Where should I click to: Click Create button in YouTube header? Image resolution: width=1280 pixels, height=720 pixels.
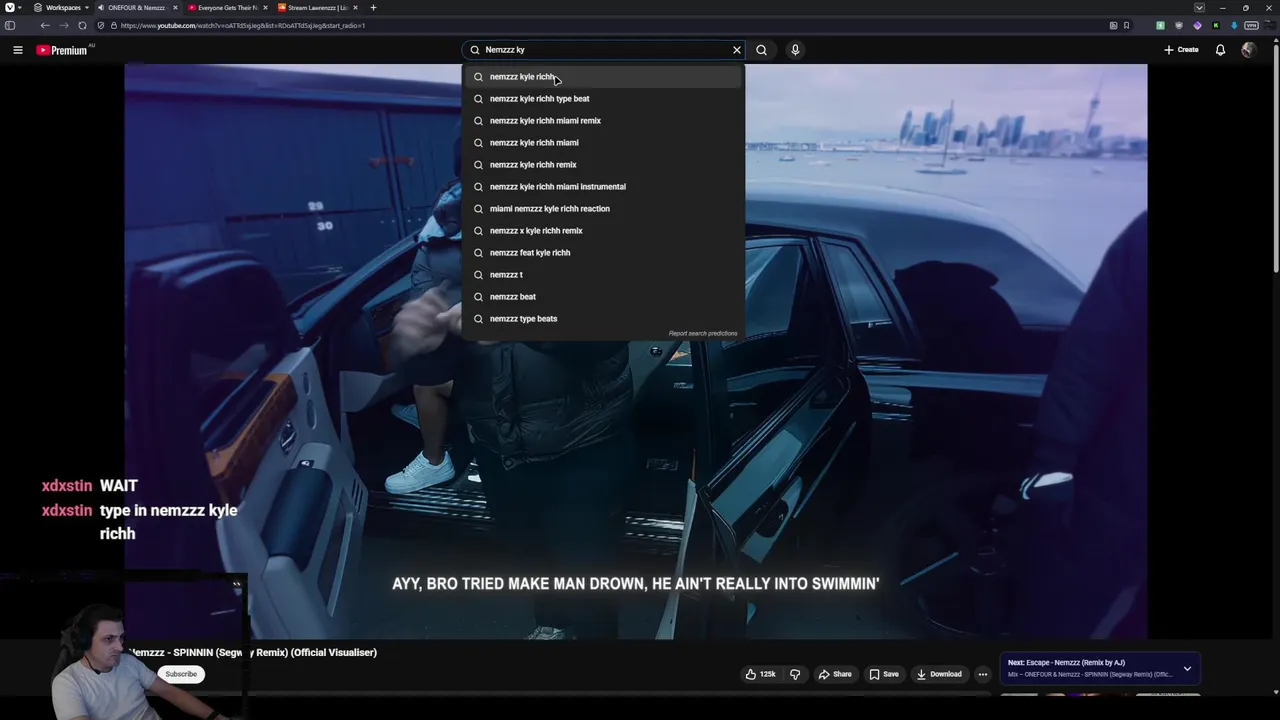click(x=1181, y=50)
